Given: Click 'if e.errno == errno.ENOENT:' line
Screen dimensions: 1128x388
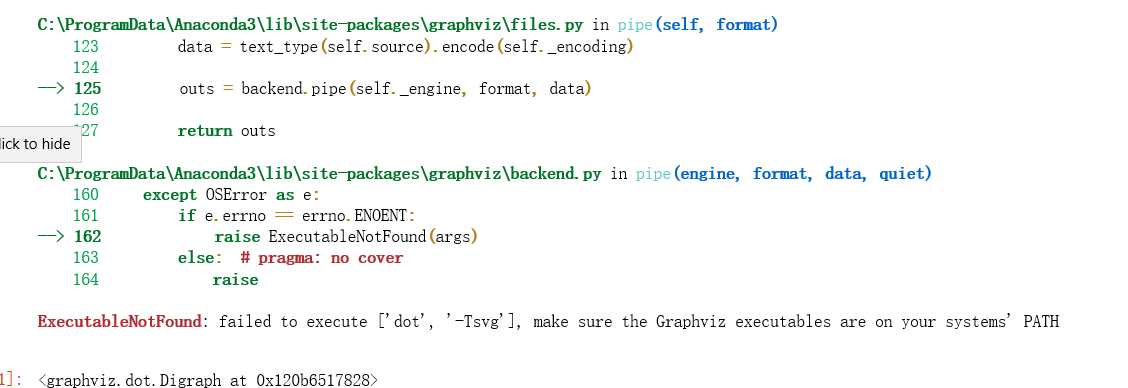Looking at the screenshot, I should [x=297, y=215].
